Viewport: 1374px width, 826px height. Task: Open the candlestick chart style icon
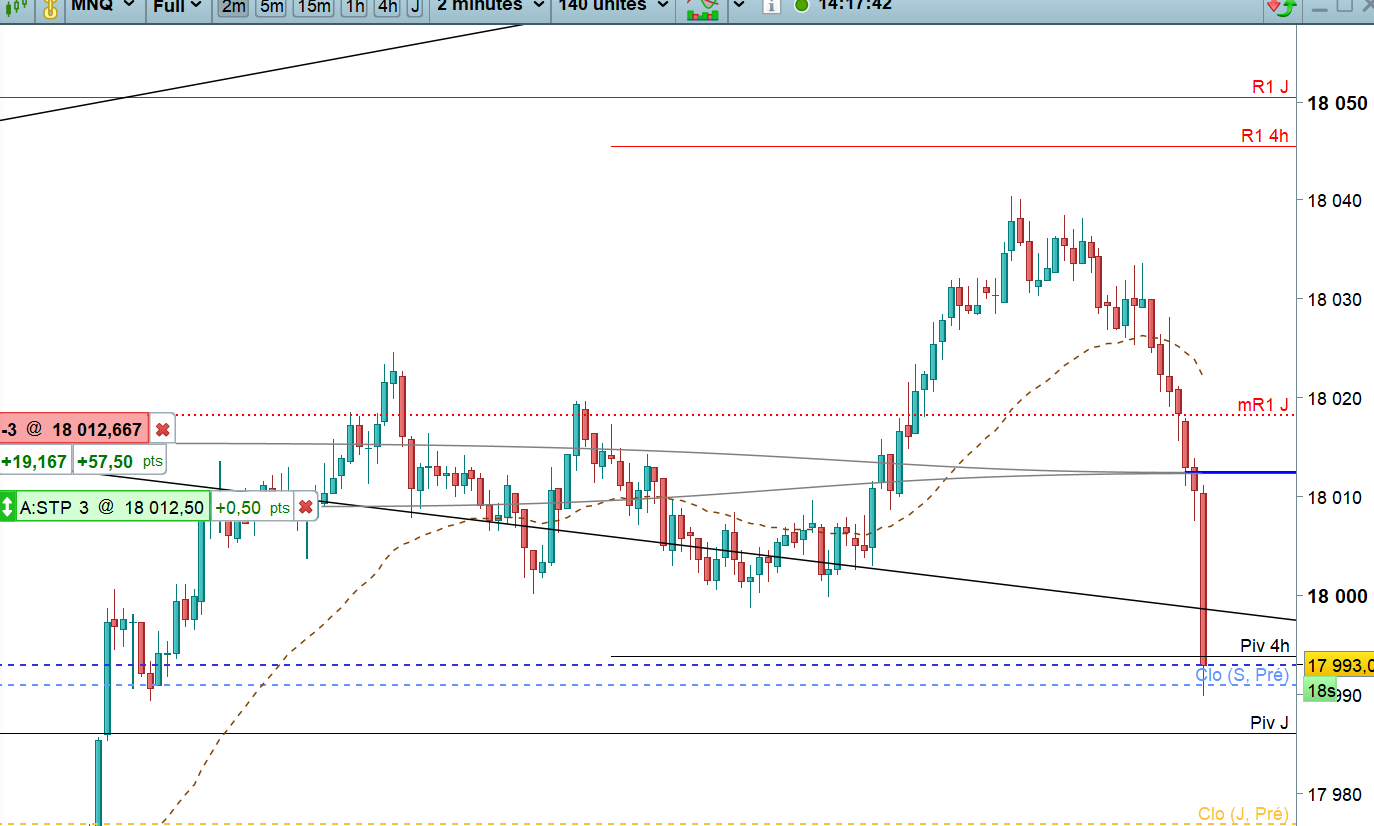point(15,6)
